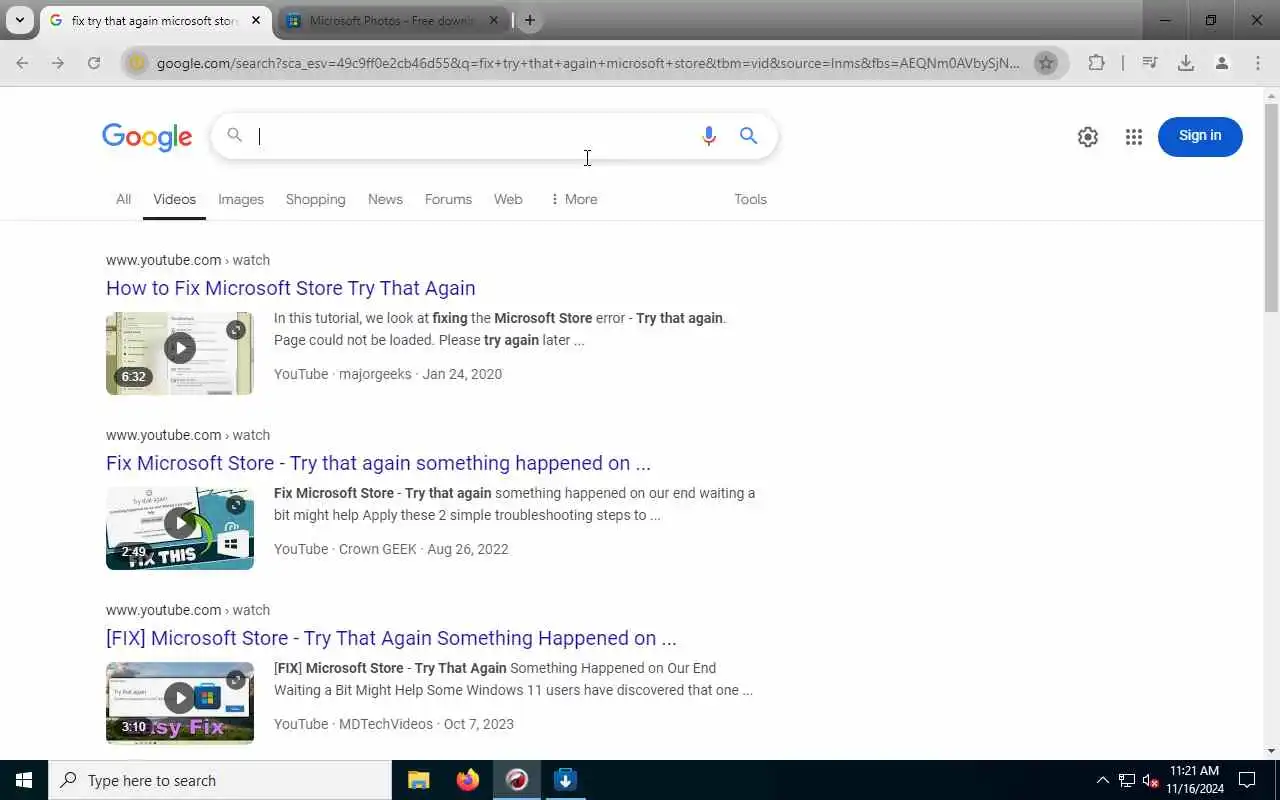Switch to the Microsoft Photos tab
Screen dimensions: 1280x800
pyautogui.click(x=391, y=20)
